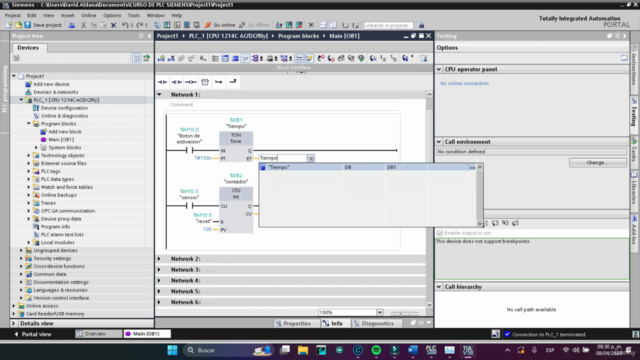Expand Network 5
This screenshot has height=360, width=640.
click(x=160, y=291)
